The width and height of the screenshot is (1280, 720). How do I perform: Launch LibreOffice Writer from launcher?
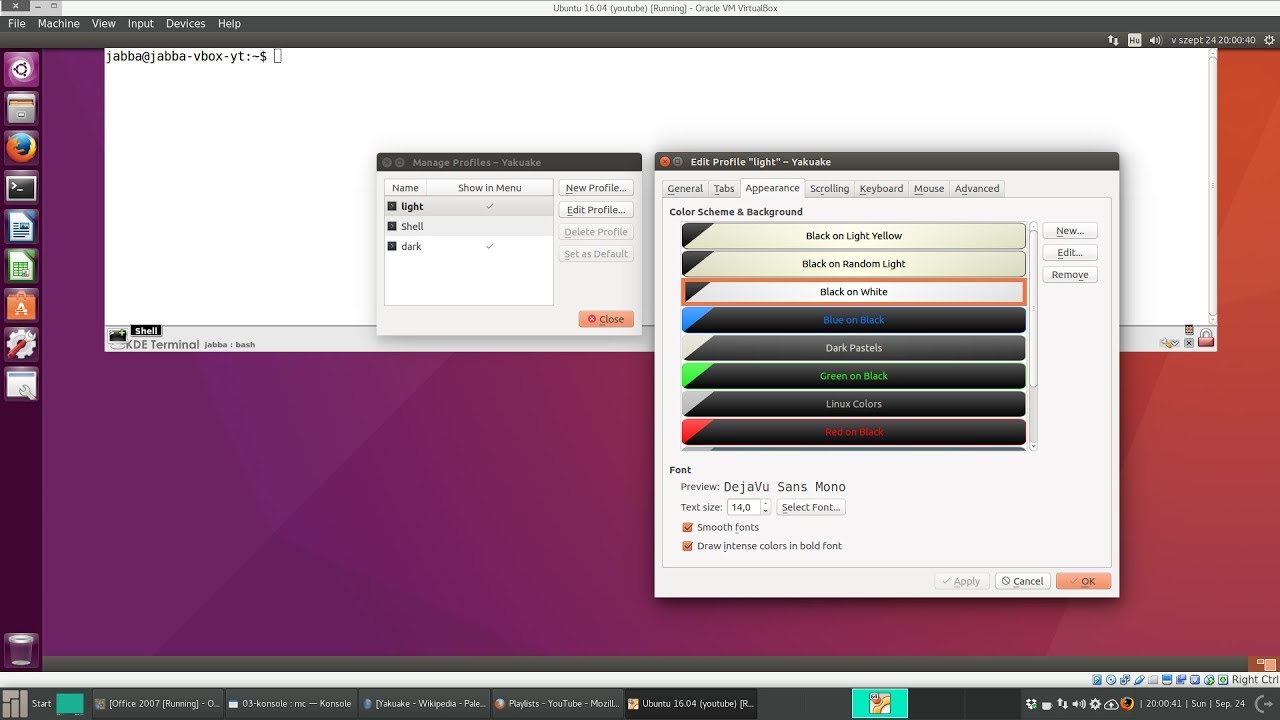pos(21,226)
